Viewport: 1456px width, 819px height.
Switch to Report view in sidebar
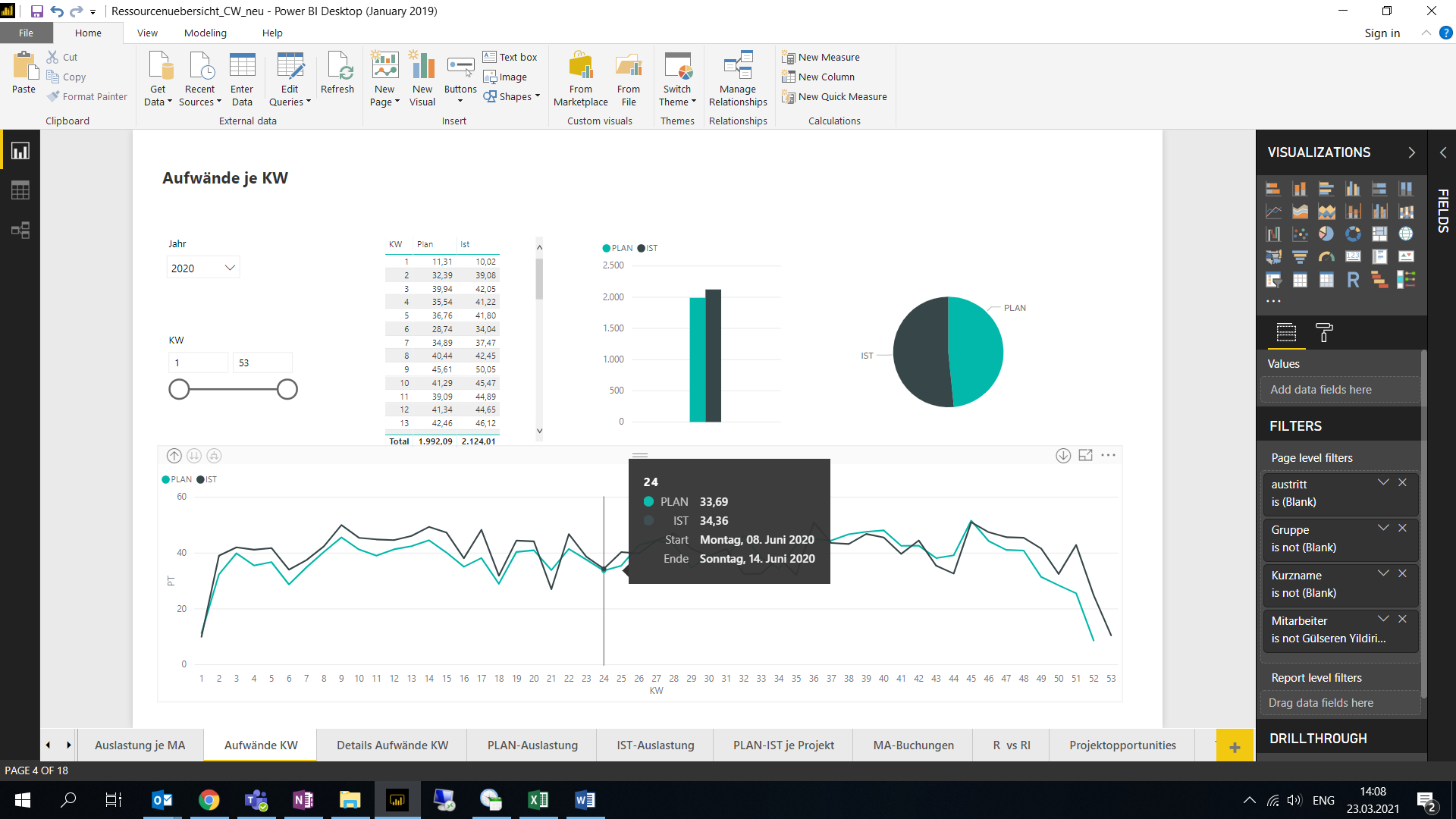point(20,151)
